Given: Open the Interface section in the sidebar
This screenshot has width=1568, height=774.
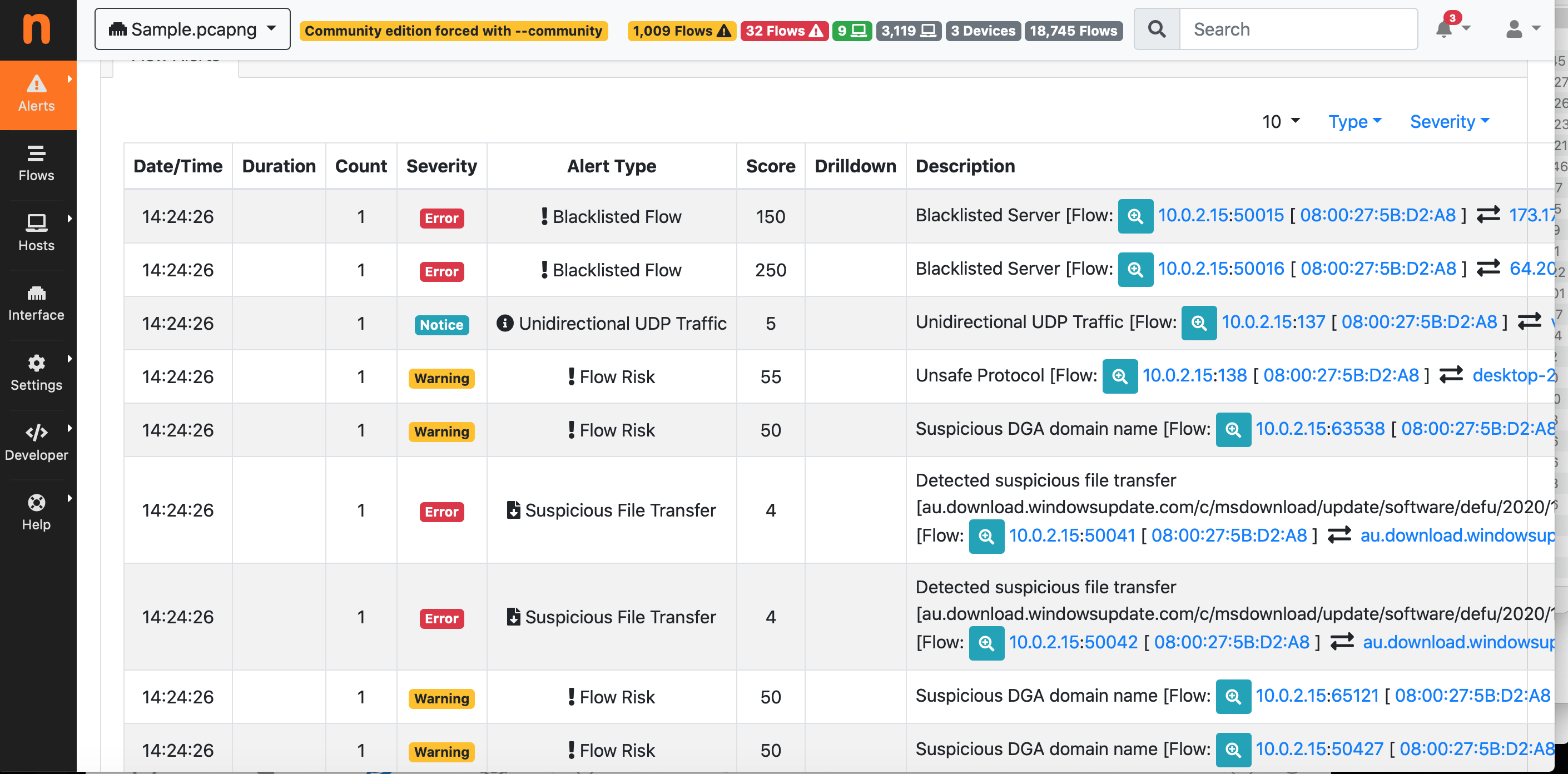Looking at the screenshot, I should [x=37, y=302].
